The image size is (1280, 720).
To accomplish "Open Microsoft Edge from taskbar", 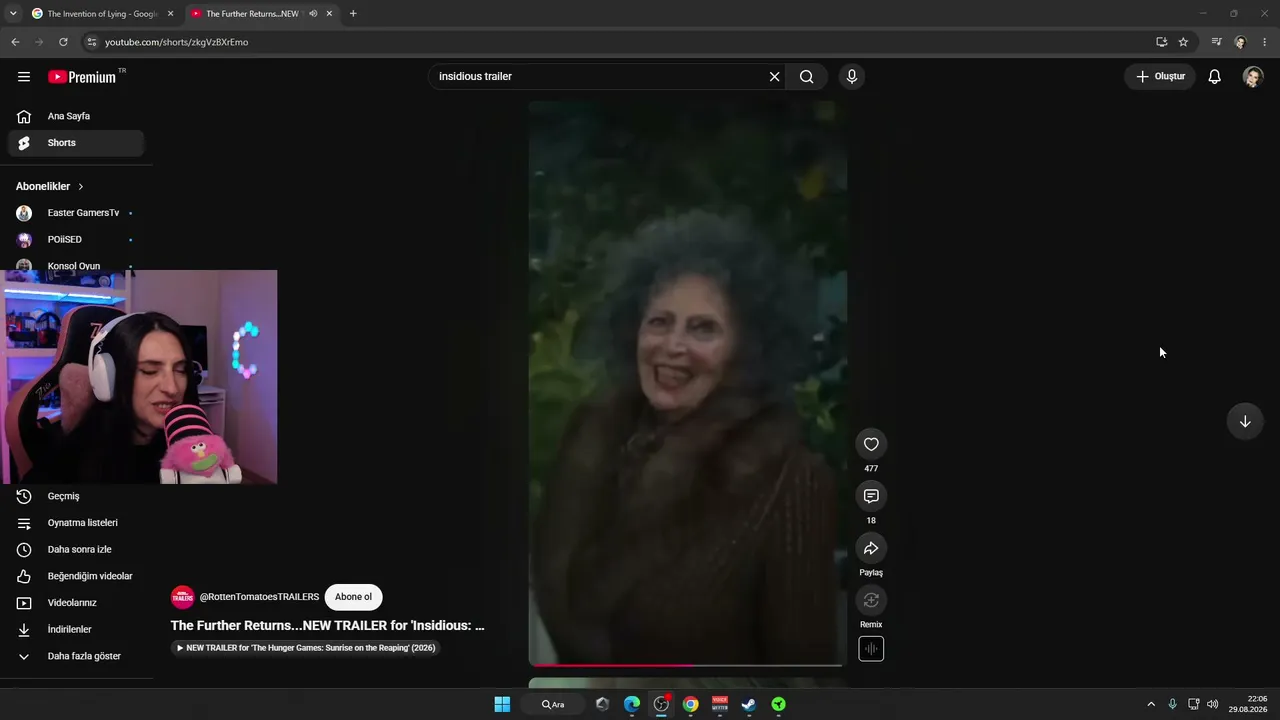I will [x=632, y=704].
